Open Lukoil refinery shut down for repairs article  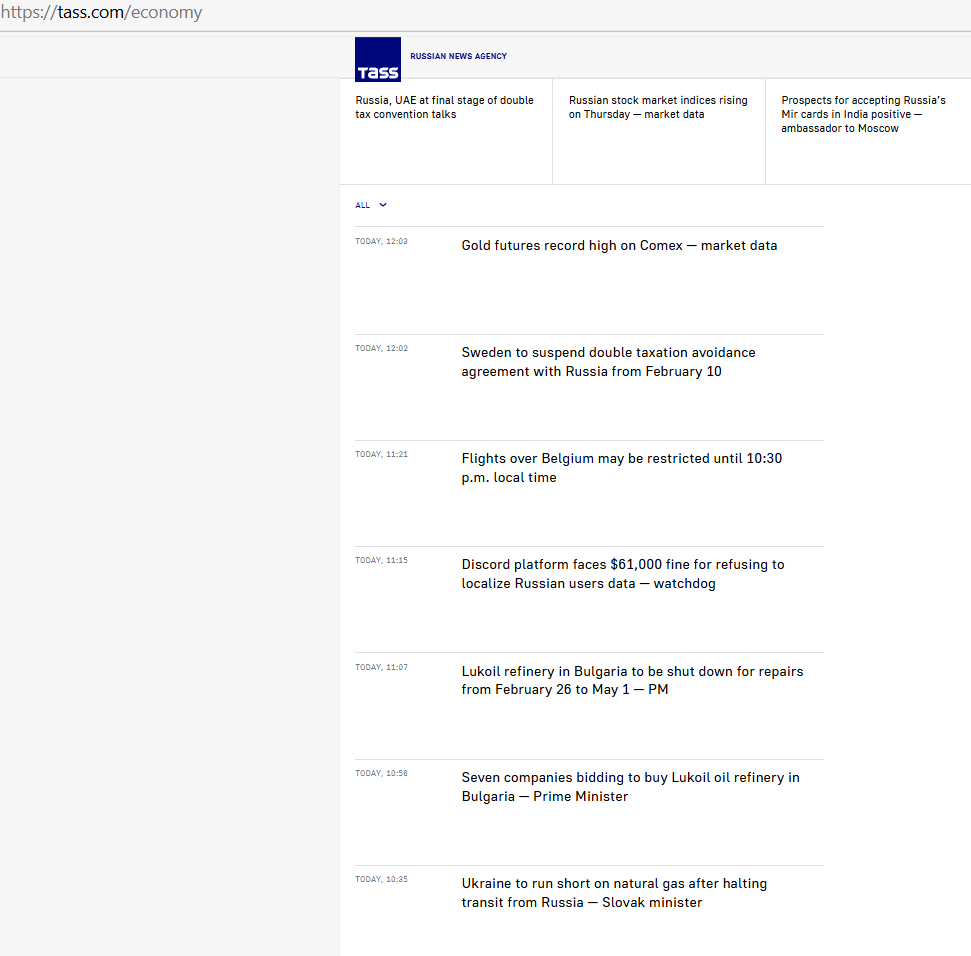(632, 680)
